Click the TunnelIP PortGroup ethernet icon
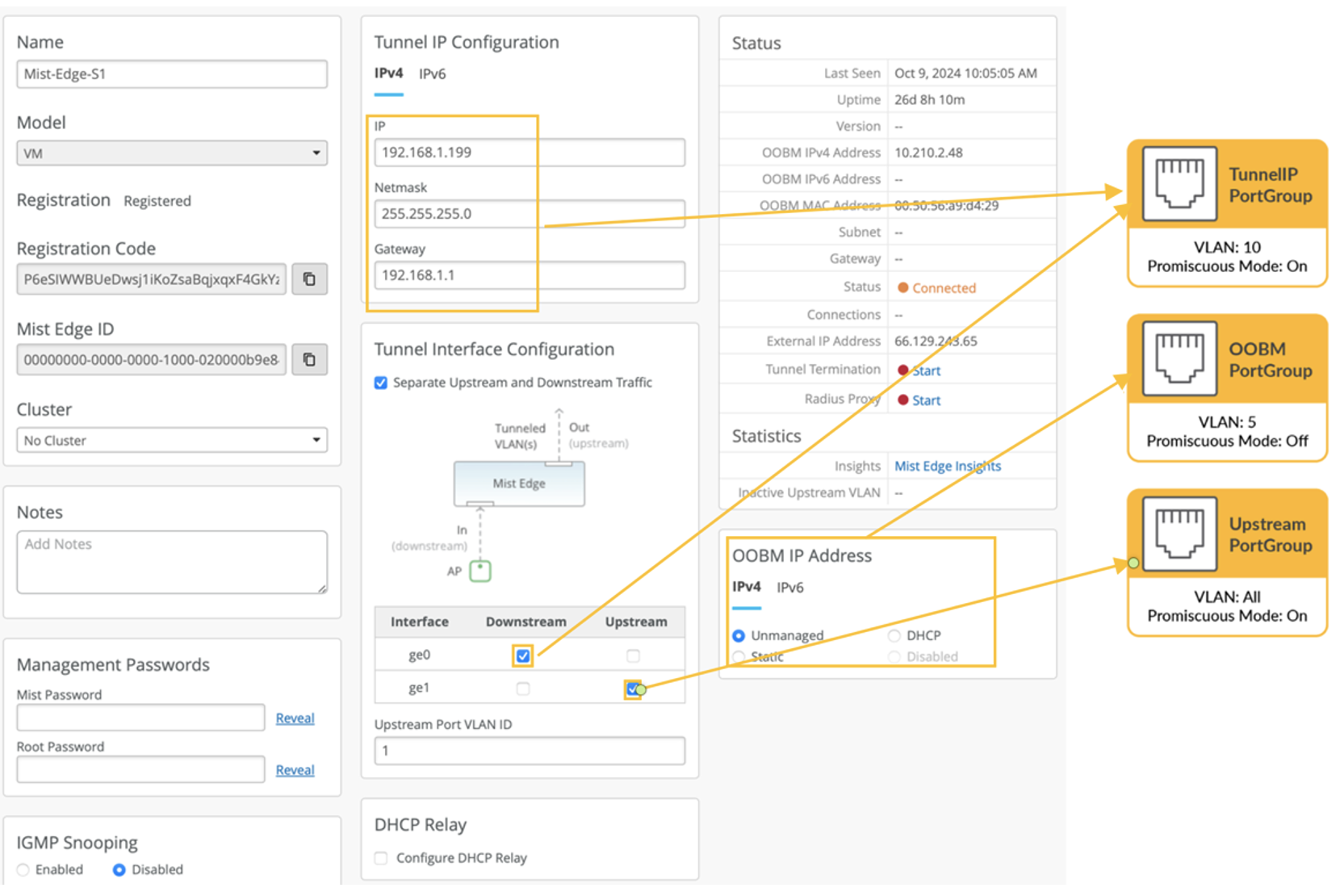Image resolution: width=1340 pixels, height=896 pixels. point(1179,184)
